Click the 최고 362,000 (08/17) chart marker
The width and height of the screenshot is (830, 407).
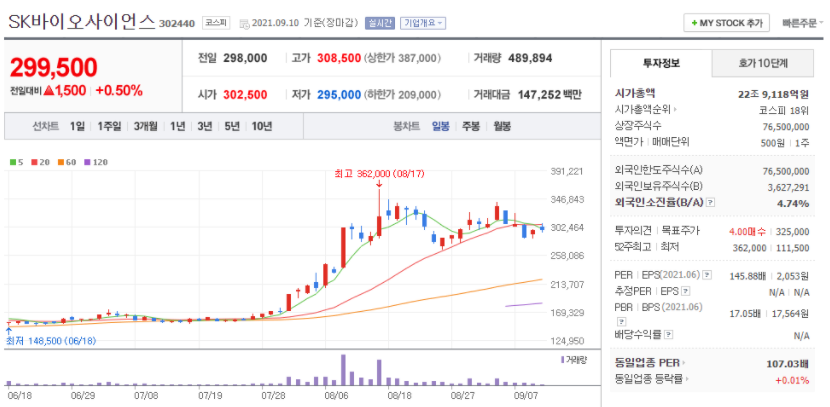coord(380,173)
